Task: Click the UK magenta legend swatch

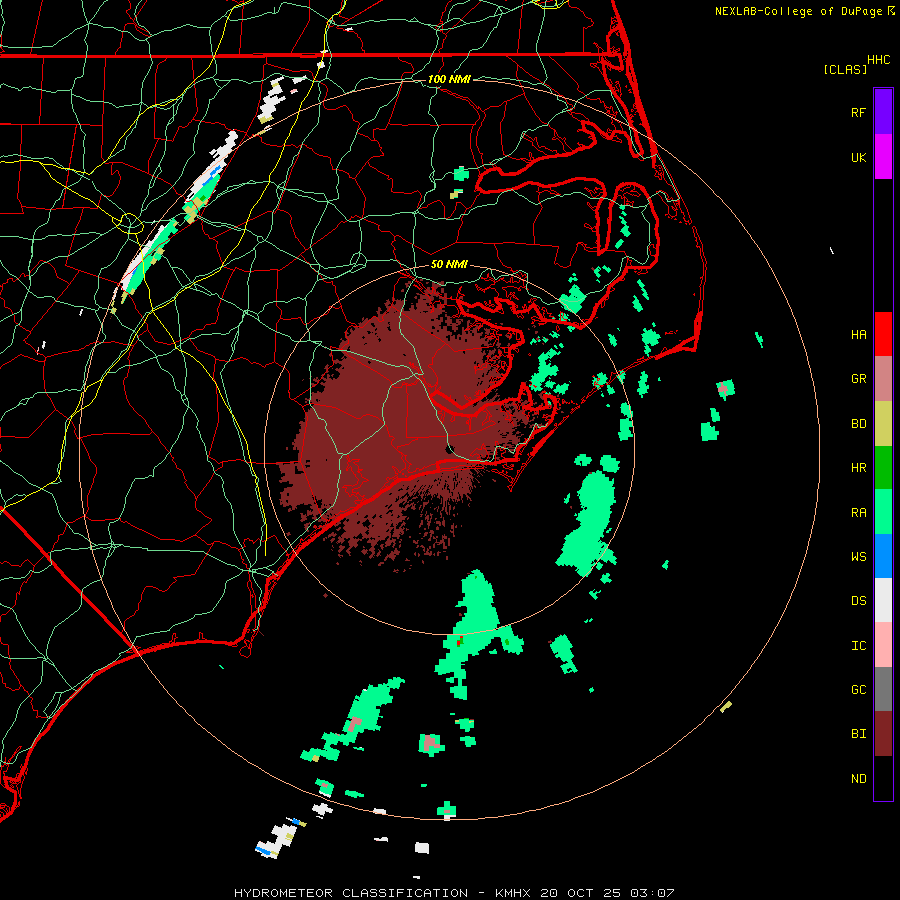Action: tap(883, 157)
